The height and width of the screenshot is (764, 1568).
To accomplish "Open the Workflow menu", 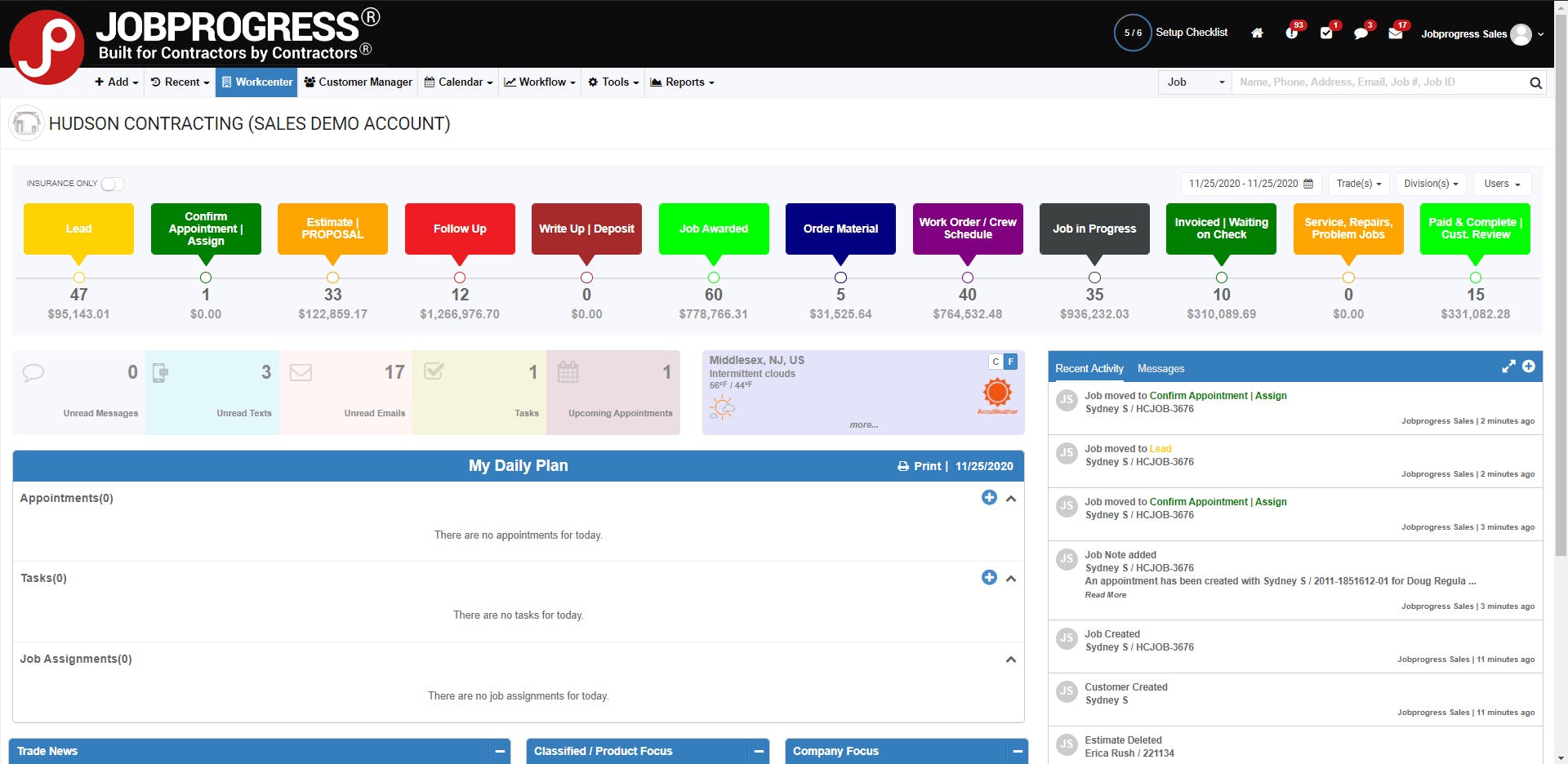I will pos(540,82).
